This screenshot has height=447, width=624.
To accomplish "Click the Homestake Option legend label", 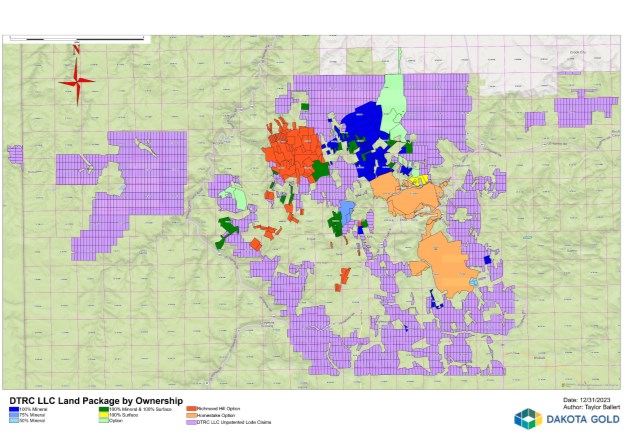I will click(x=216, y=416).
